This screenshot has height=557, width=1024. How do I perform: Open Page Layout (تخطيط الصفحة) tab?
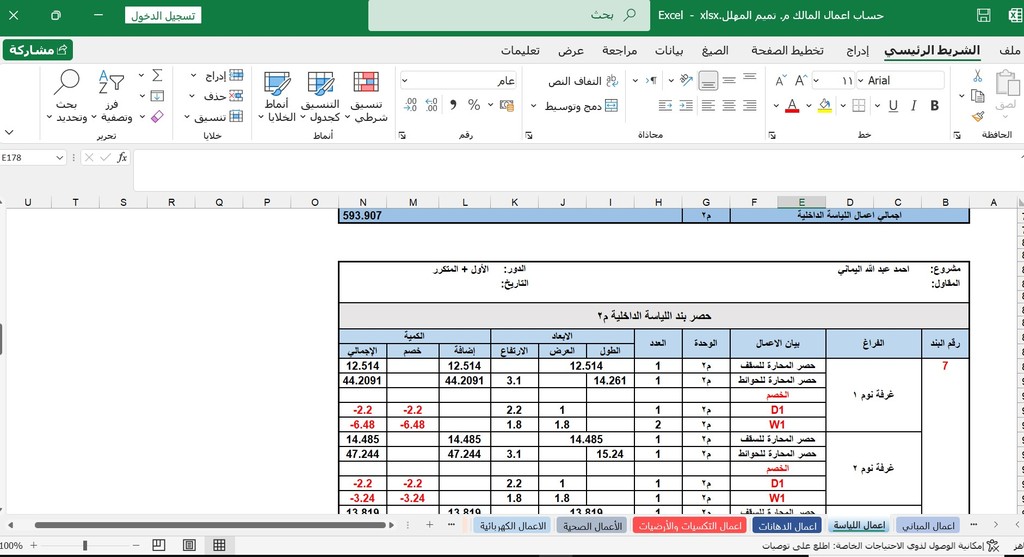(787, 50)
